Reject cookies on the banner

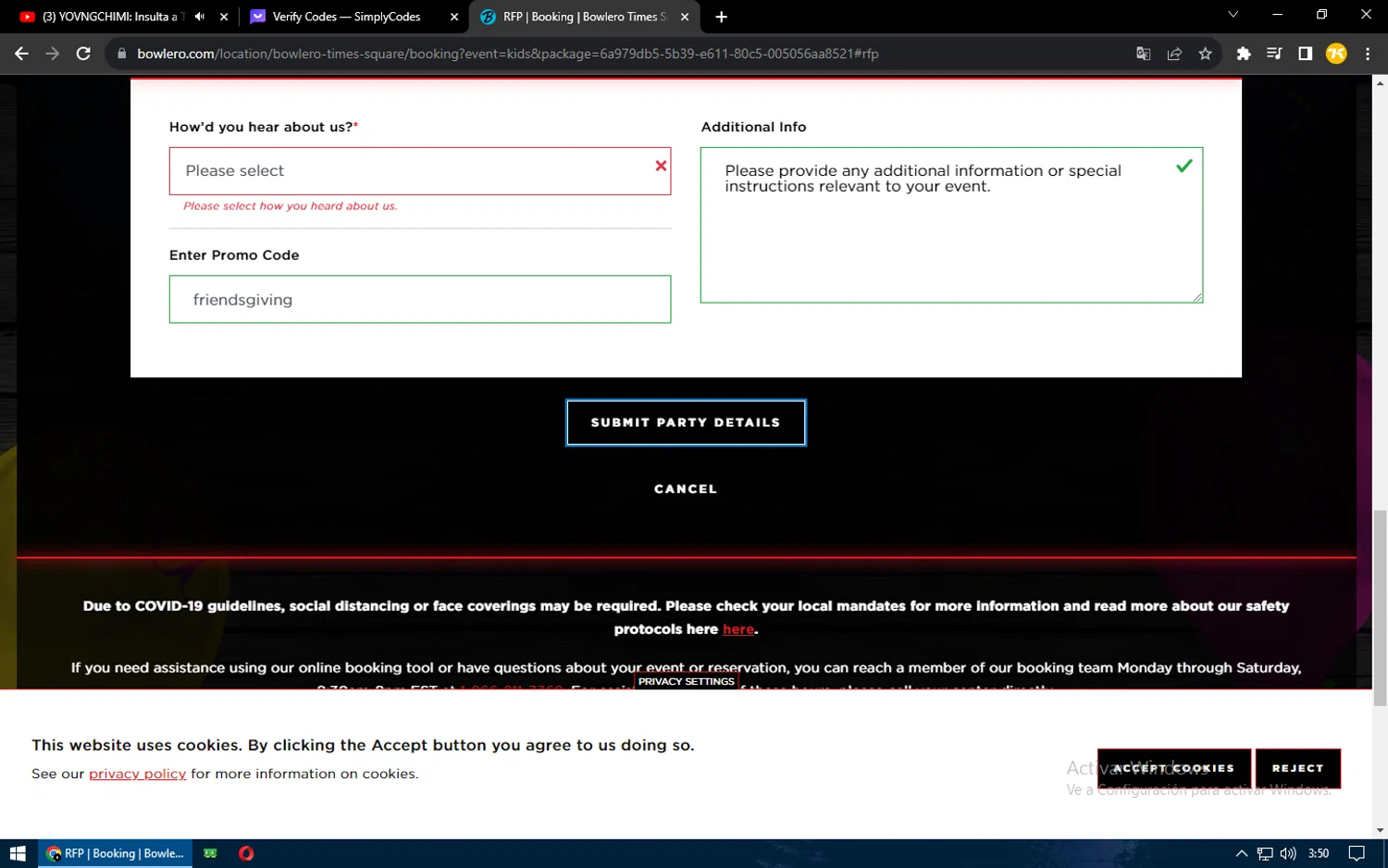pyautogui.click(x=1297, y=768)
